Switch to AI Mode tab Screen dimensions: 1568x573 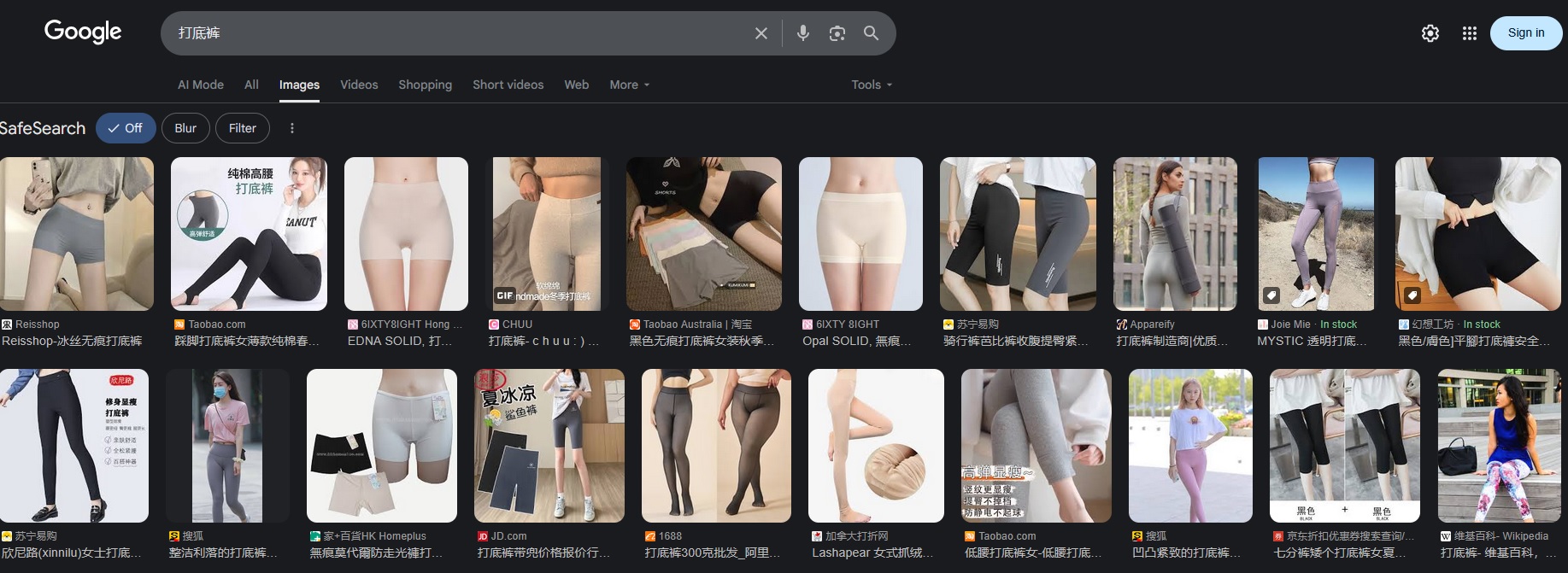click(201, 85)
